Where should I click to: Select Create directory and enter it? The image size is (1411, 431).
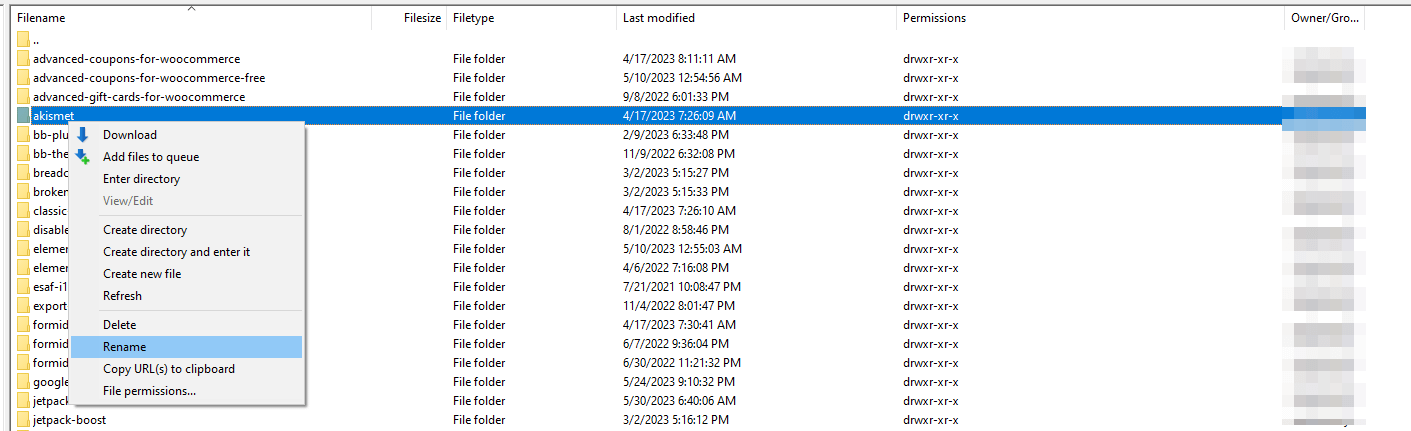176,252
